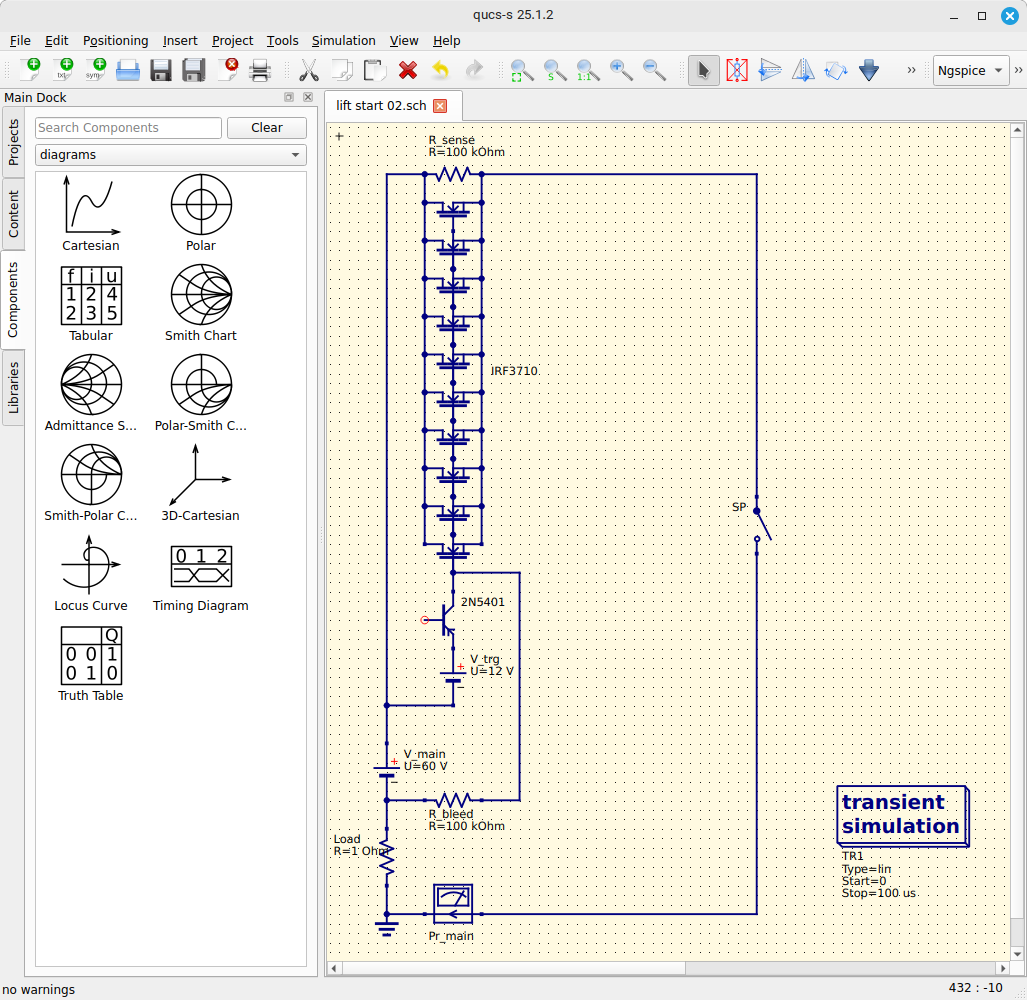The width and height of the screenshot is (1027, 1000).
Task: Click the Search Components field
Action: [128, 128]
